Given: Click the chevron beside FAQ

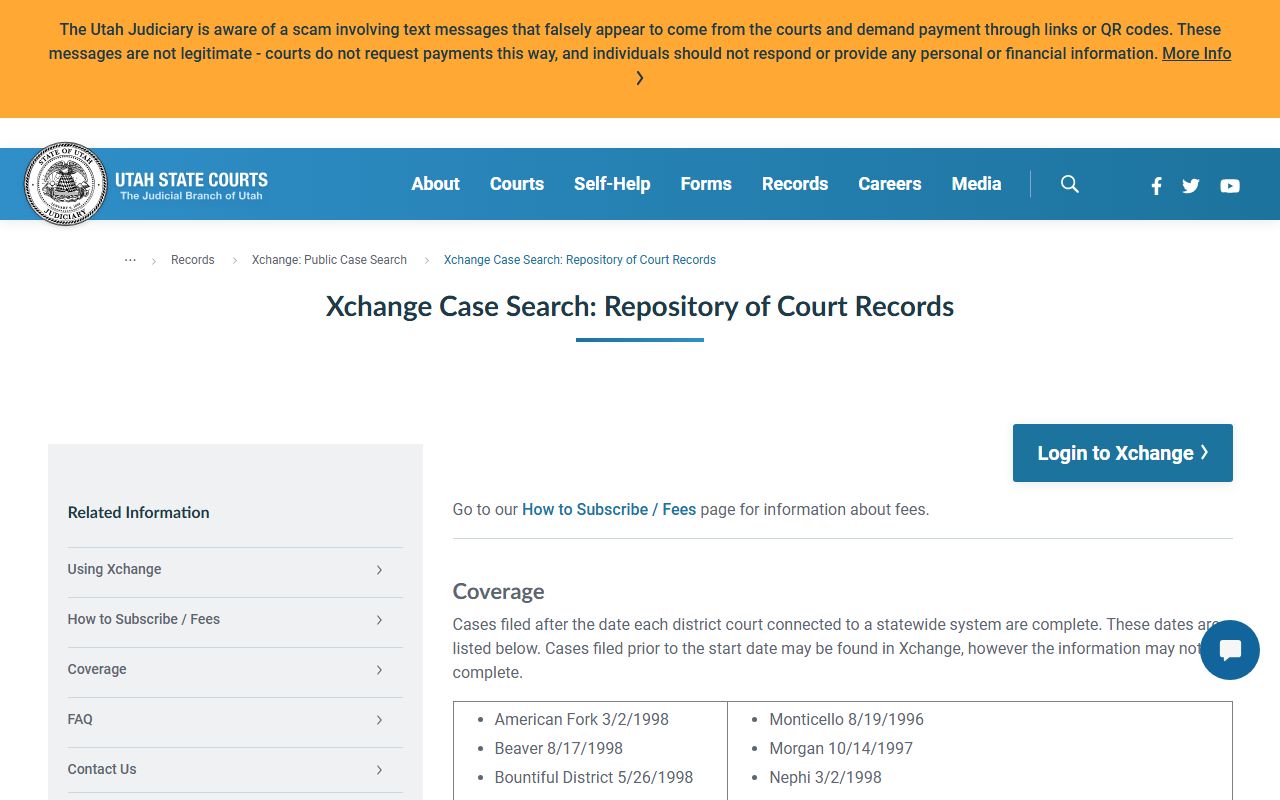Looking at the screenshot, I should click(x=379, y=720).
